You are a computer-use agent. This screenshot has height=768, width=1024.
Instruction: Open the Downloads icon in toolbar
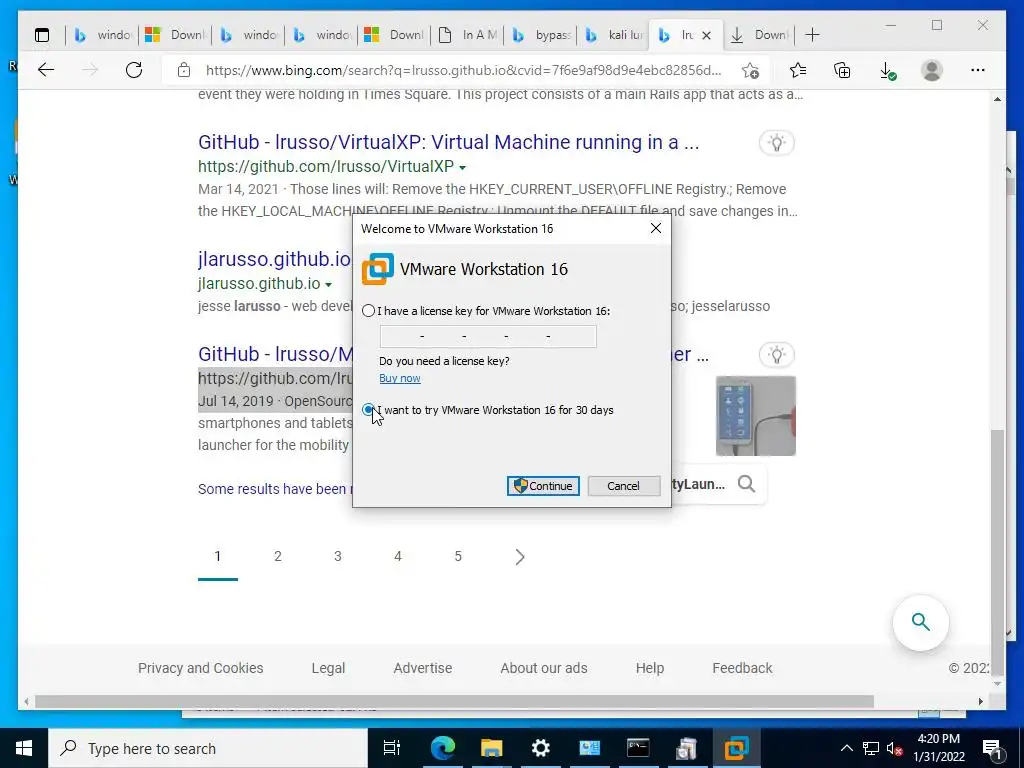tap(888, 71)
